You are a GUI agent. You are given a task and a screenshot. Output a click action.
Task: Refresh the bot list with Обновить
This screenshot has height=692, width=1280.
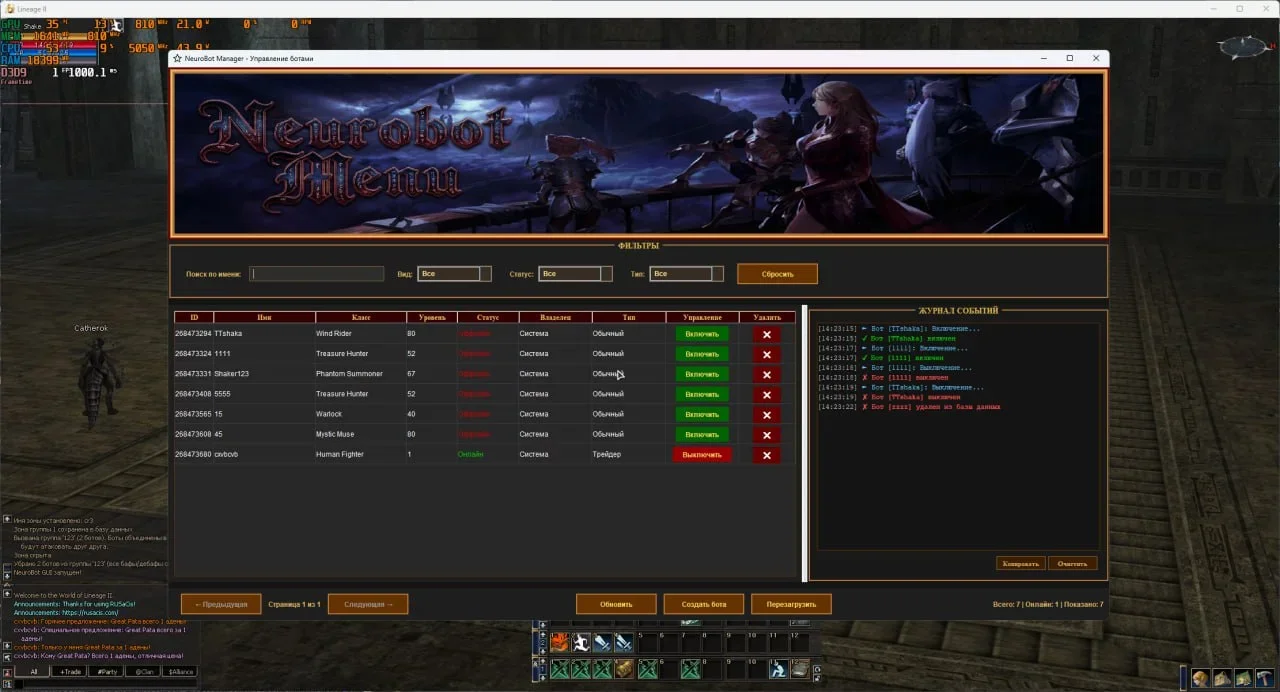[x=616, y=604]
